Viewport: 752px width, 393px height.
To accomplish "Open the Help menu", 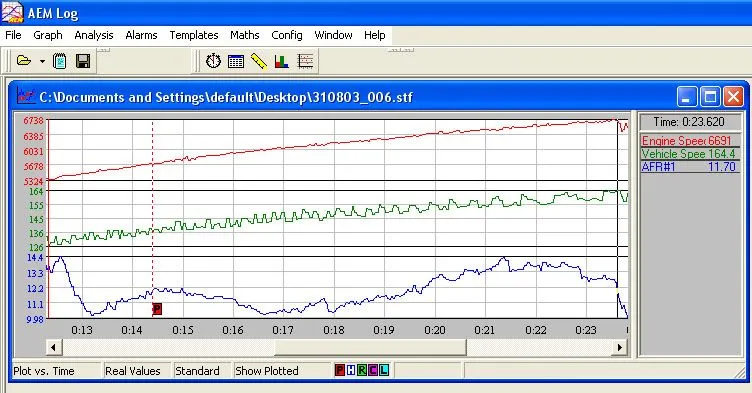I will (375, 35).
